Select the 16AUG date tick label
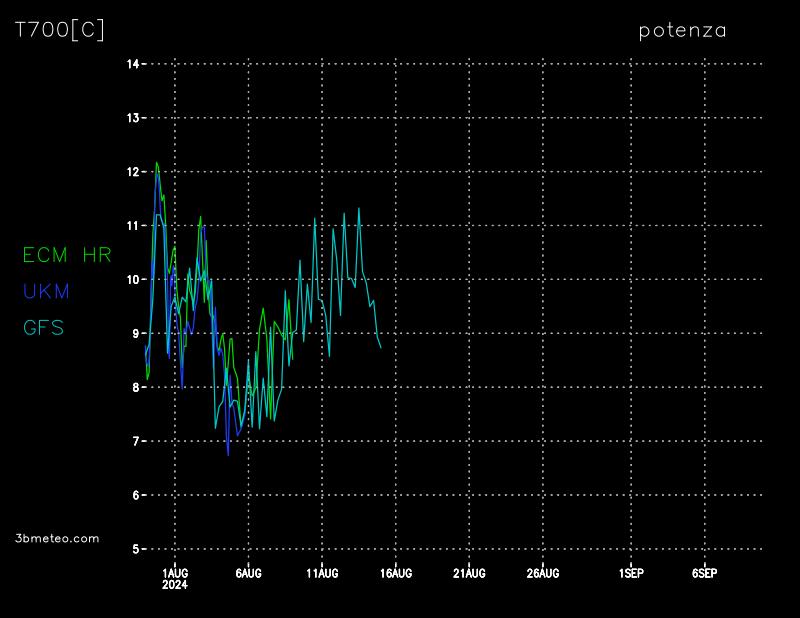 [x=396, y=574]
